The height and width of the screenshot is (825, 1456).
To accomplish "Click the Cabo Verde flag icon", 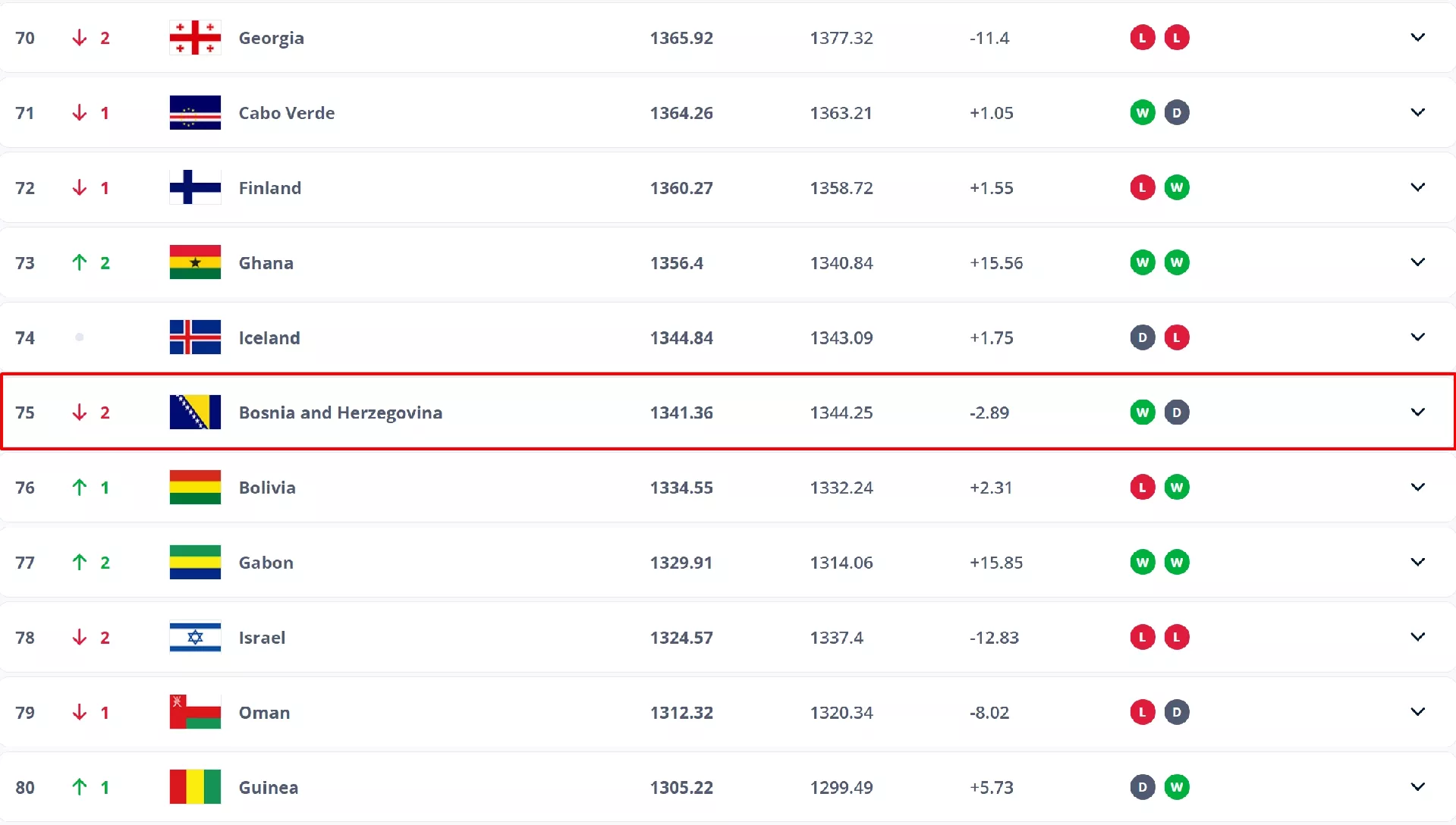I will 195,113.
